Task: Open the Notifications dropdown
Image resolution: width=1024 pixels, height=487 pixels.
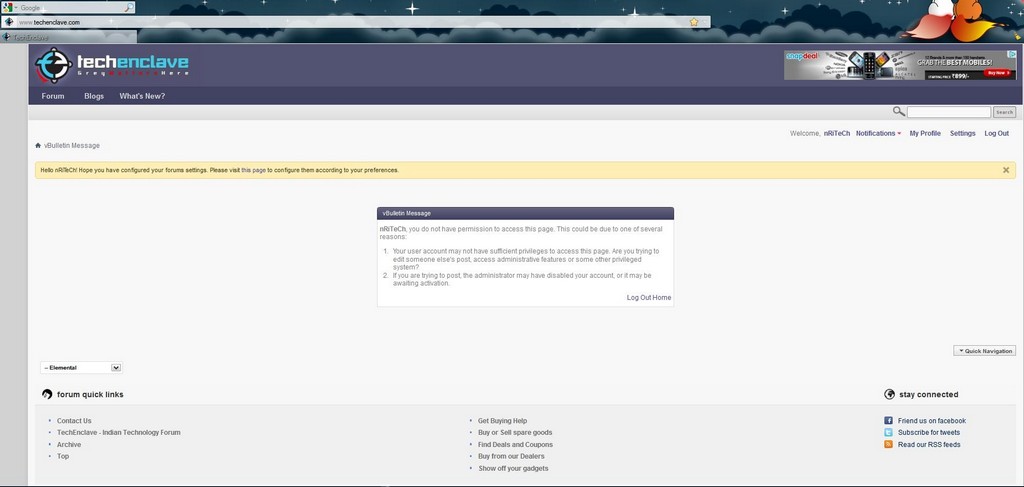Action: point(878,133)
